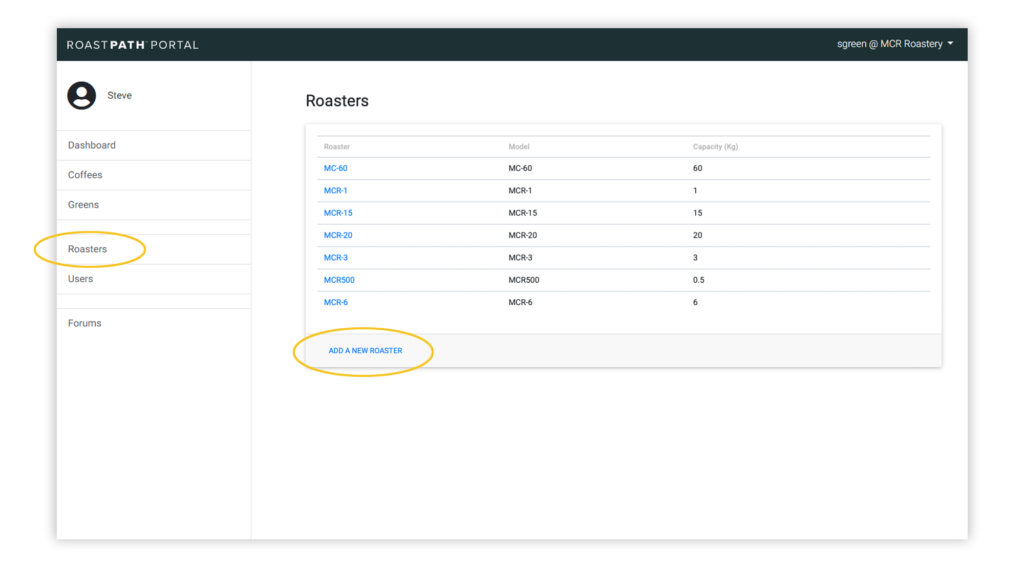Select the MCR-1 model cell
The height and width of the screenshot is (569, 1024).
(520, 191)
